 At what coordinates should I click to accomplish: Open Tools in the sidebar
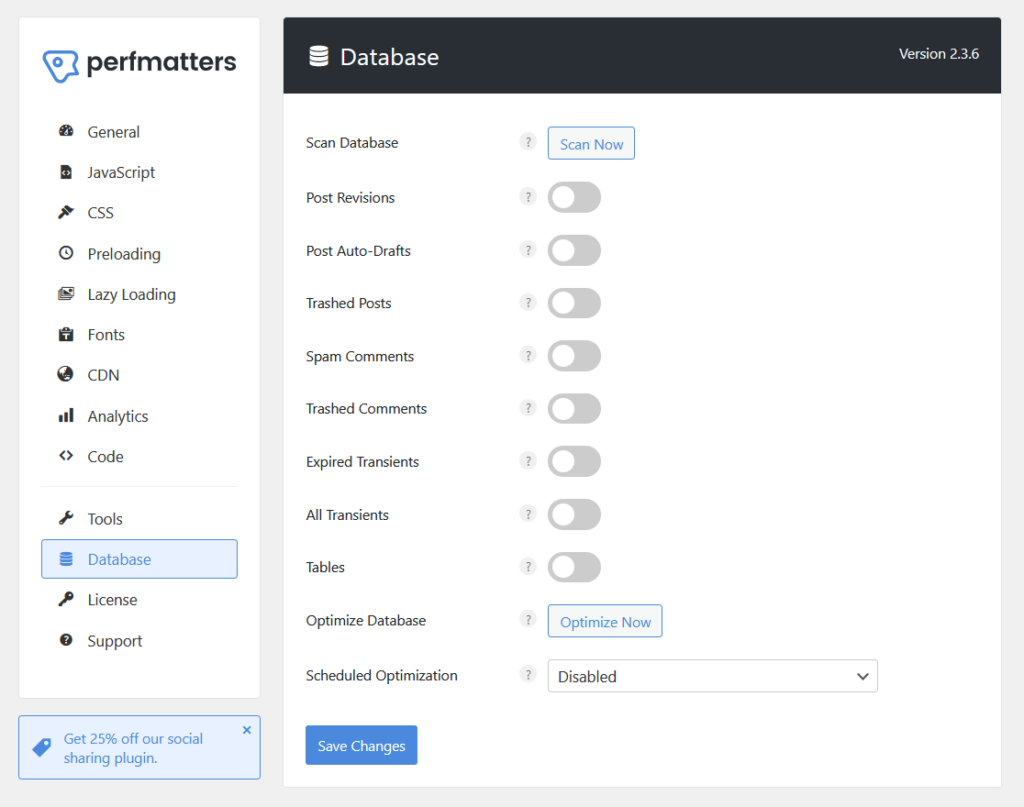pyautogui.click(x=140, y=518)
